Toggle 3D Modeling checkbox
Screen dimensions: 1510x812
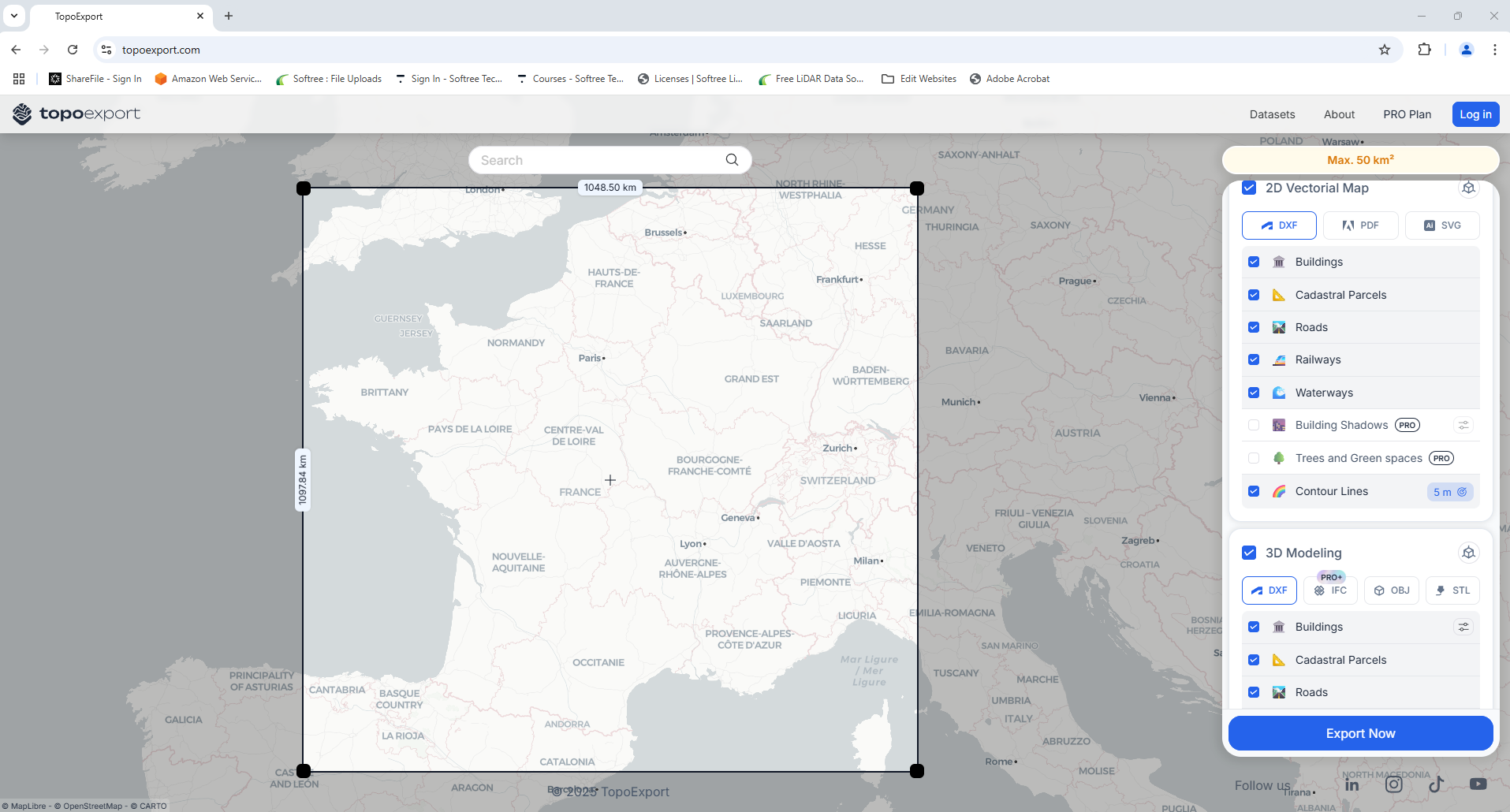pyautogui.click(x=1249, y=553)
